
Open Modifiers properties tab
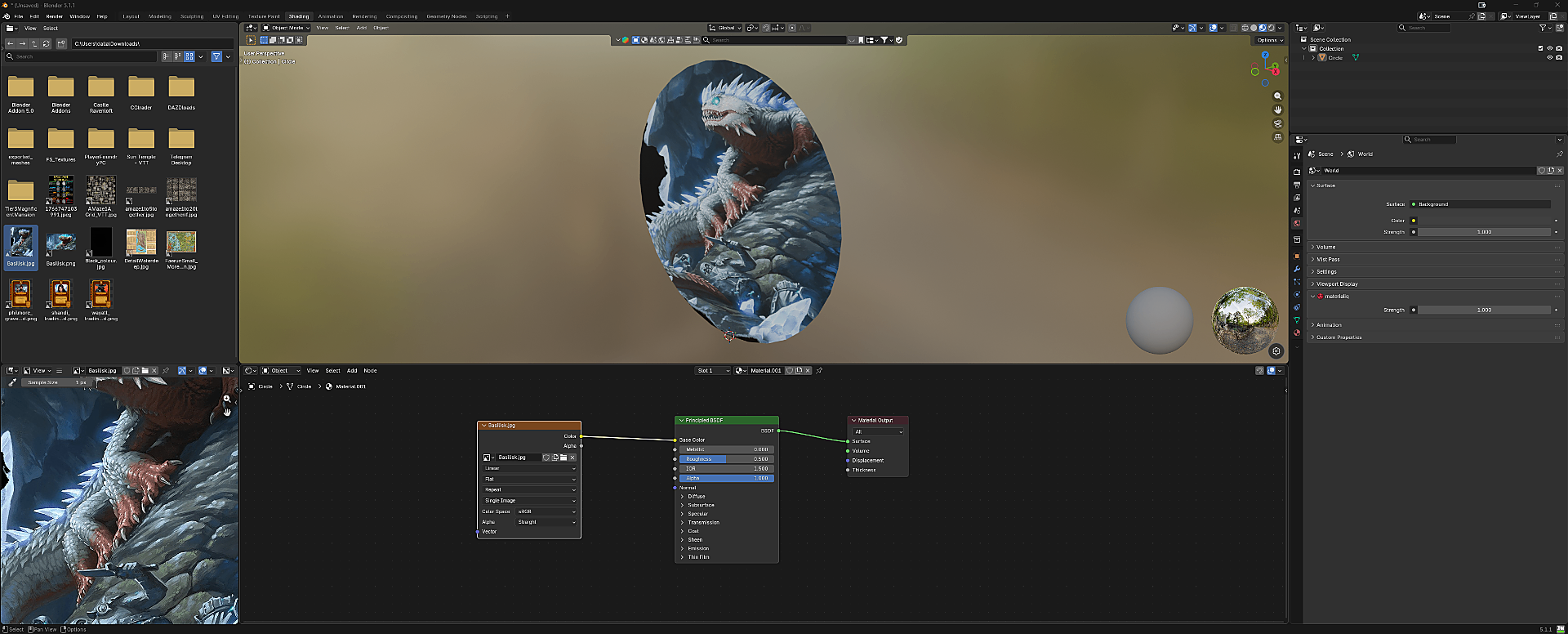pos(1297,269)
